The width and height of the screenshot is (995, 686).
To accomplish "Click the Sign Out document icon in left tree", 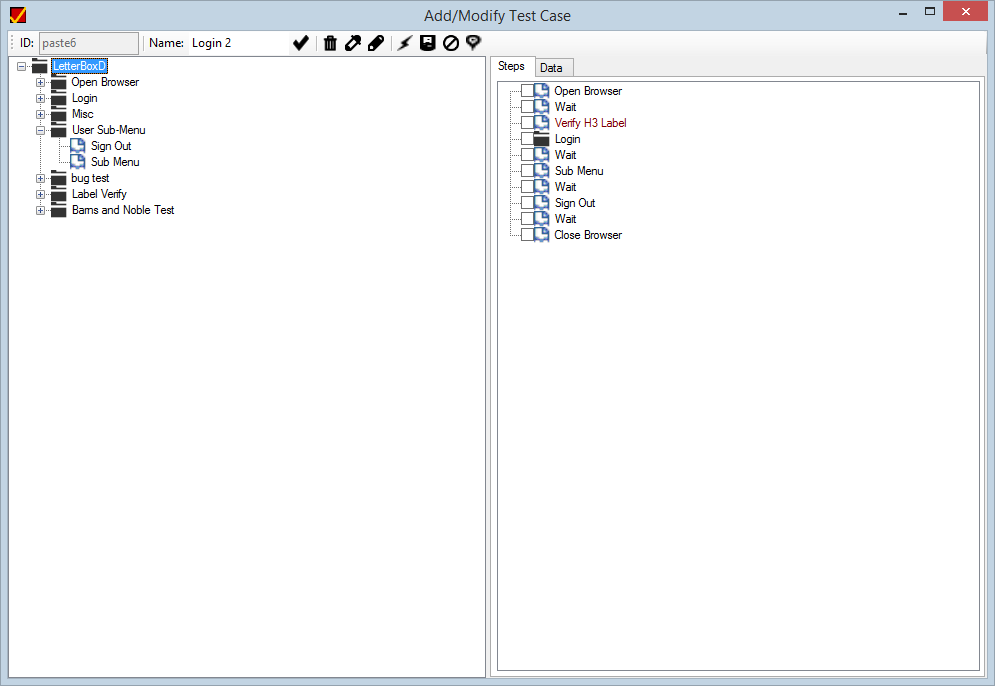I will click(x=77, y=146).
